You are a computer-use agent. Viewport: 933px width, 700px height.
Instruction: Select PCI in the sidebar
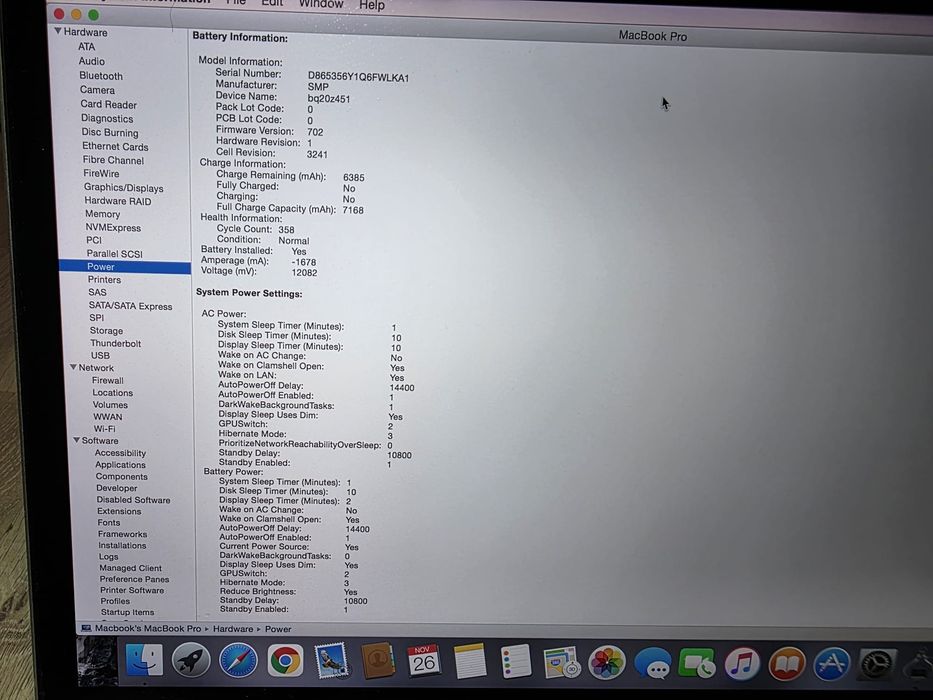click(x=94, y=240)
